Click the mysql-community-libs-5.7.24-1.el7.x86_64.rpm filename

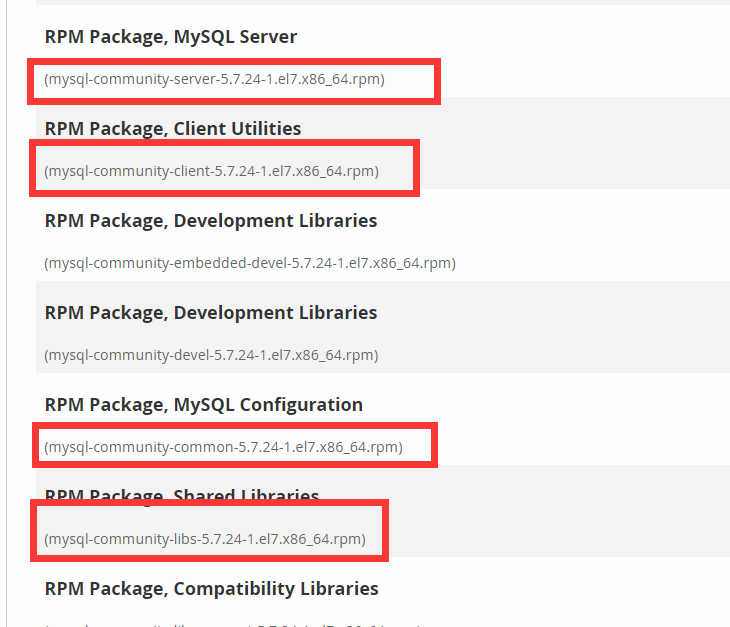(x=205, y=539)
